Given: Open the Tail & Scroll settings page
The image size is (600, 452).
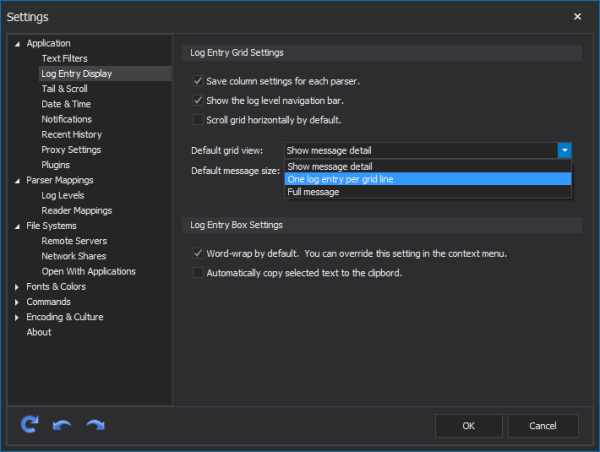Looking at the screenshot, I should tap(64, 89).
